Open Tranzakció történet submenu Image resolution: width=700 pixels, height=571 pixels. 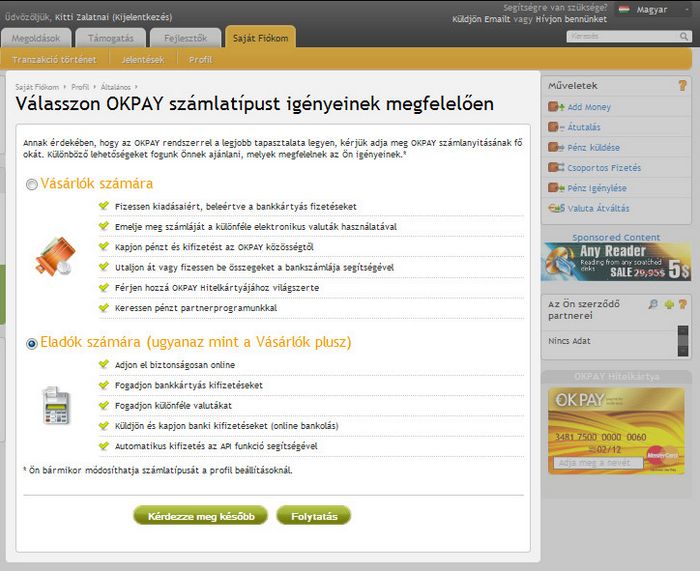pyautogui.click(x=54, y=59)
